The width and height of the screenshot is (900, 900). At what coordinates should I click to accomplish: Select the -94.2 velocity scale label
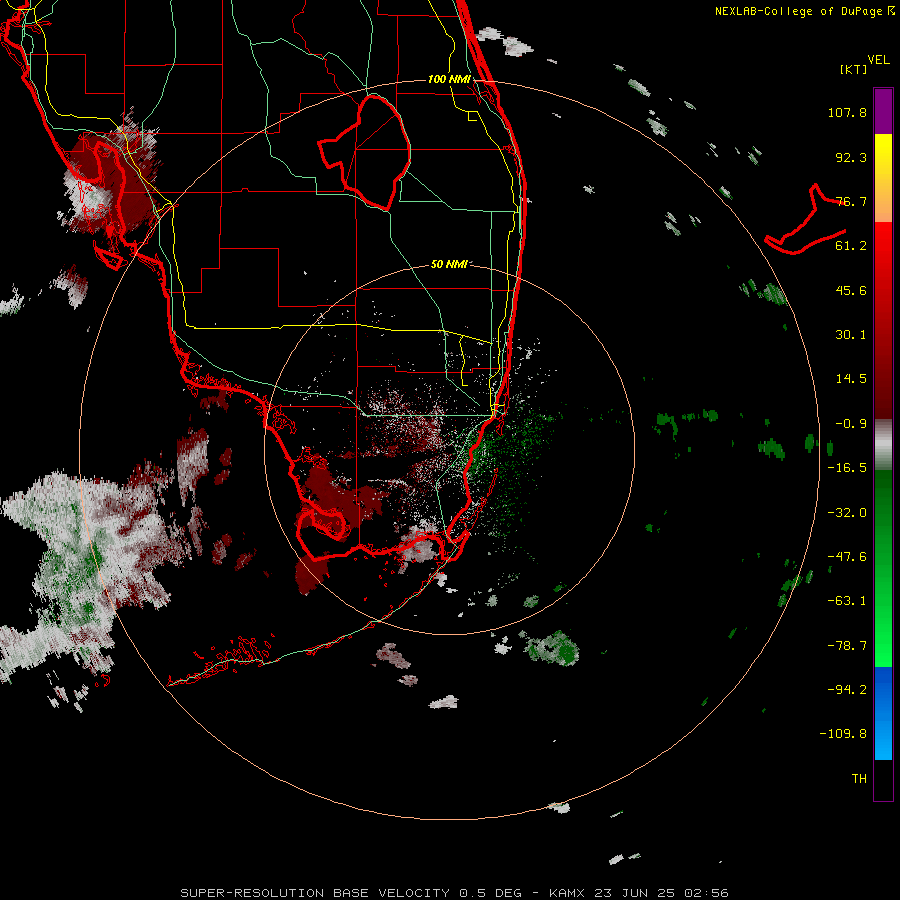[x=847, y=690]
